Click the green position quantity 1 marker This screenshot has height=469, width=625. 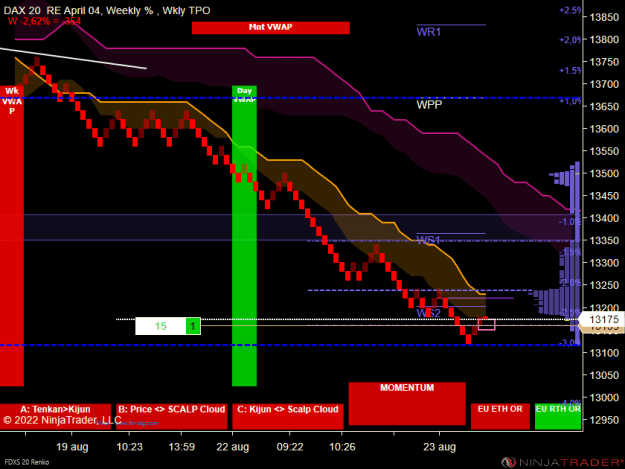tap(193, 326)
